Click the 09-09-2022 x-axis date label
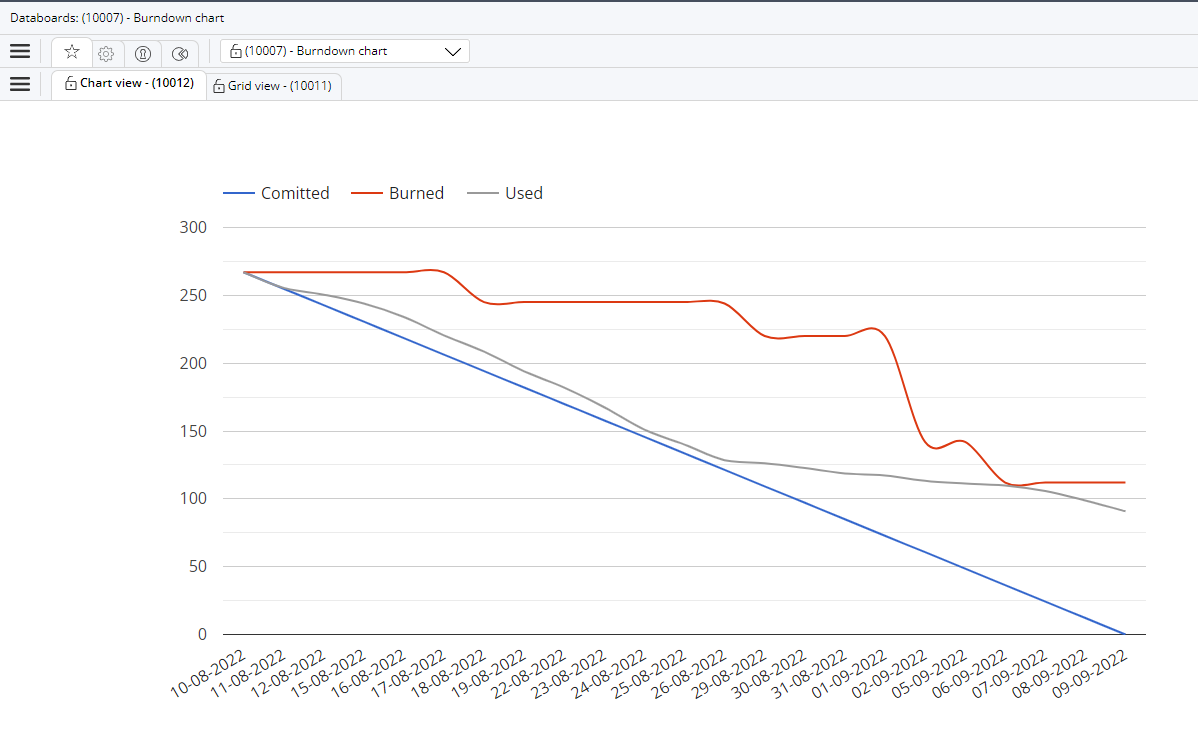This screenshot has width=1198, height=732. [x=1090, y=674]
